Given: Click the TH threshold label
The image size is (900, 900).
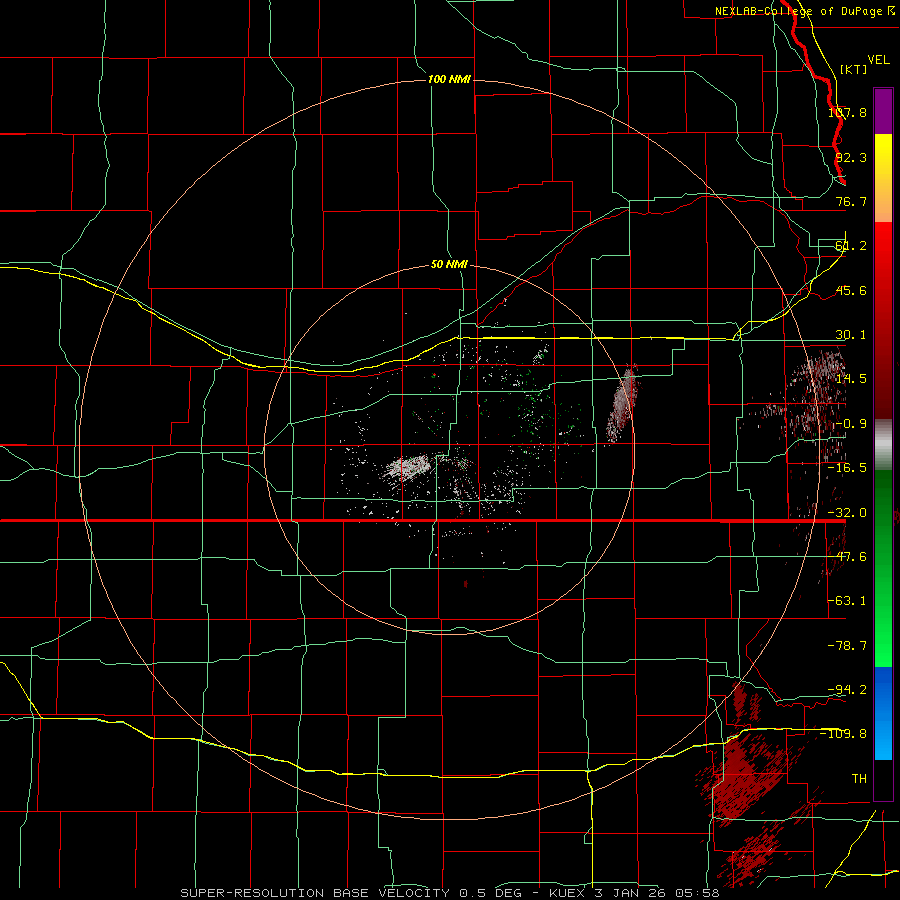Looking at the screenshot, I should click(x=859, y=778).
